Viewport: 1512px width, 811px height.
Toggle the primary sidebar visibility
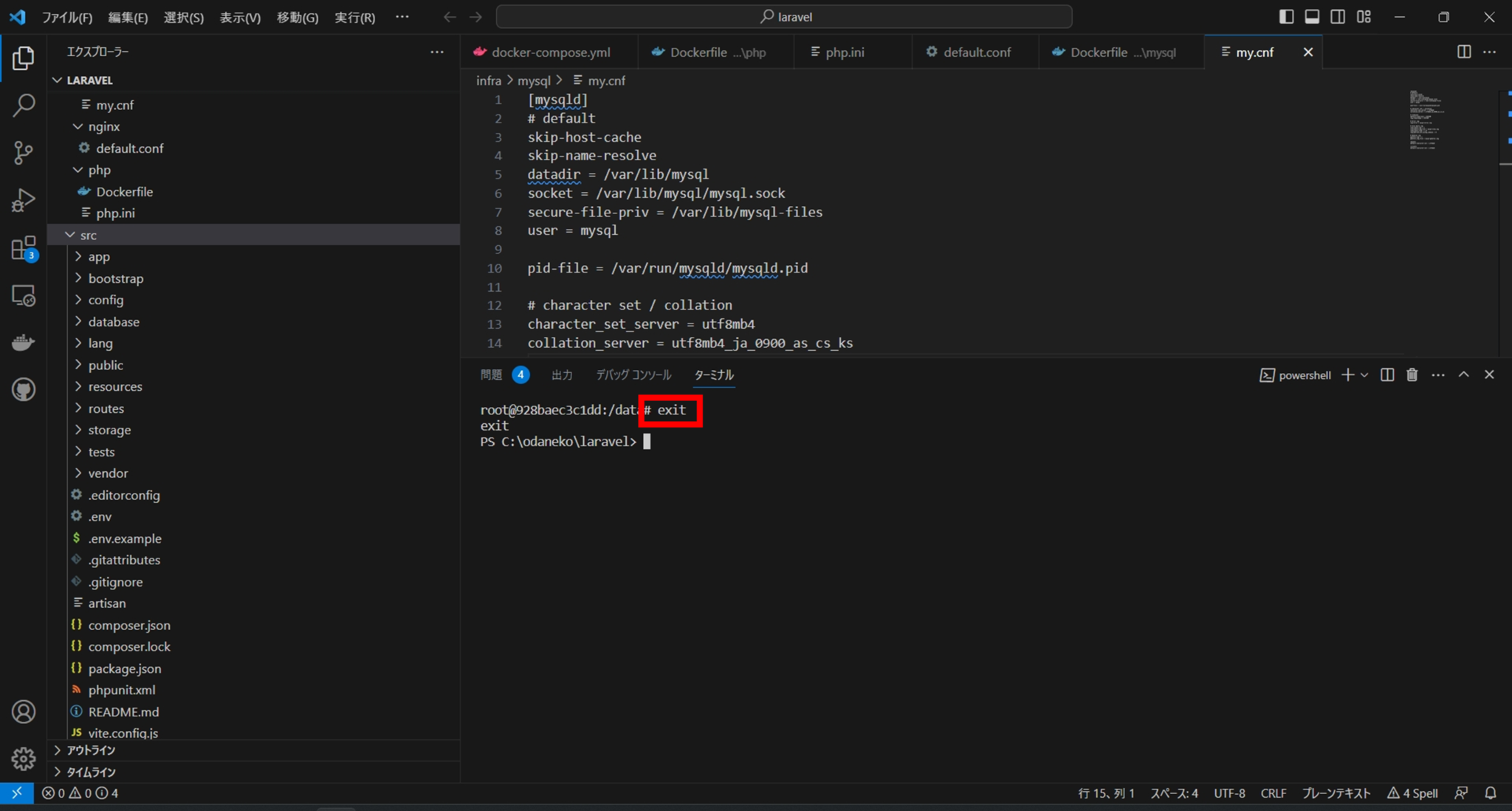tap(1286, 16)
